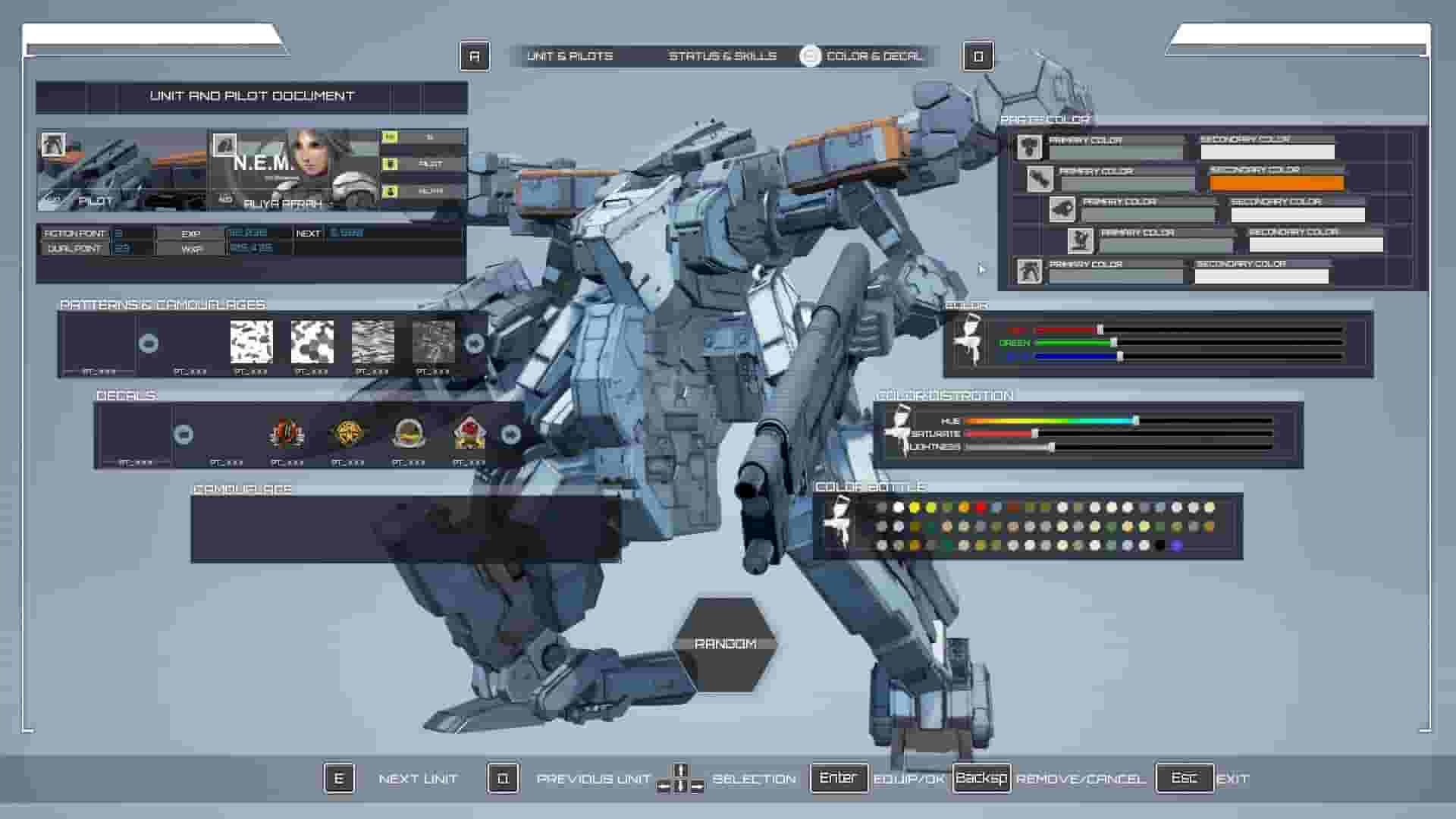Click the Enter Equip/OK button
The width and height of the screenshot is (1456, 819).
point(839,777)
